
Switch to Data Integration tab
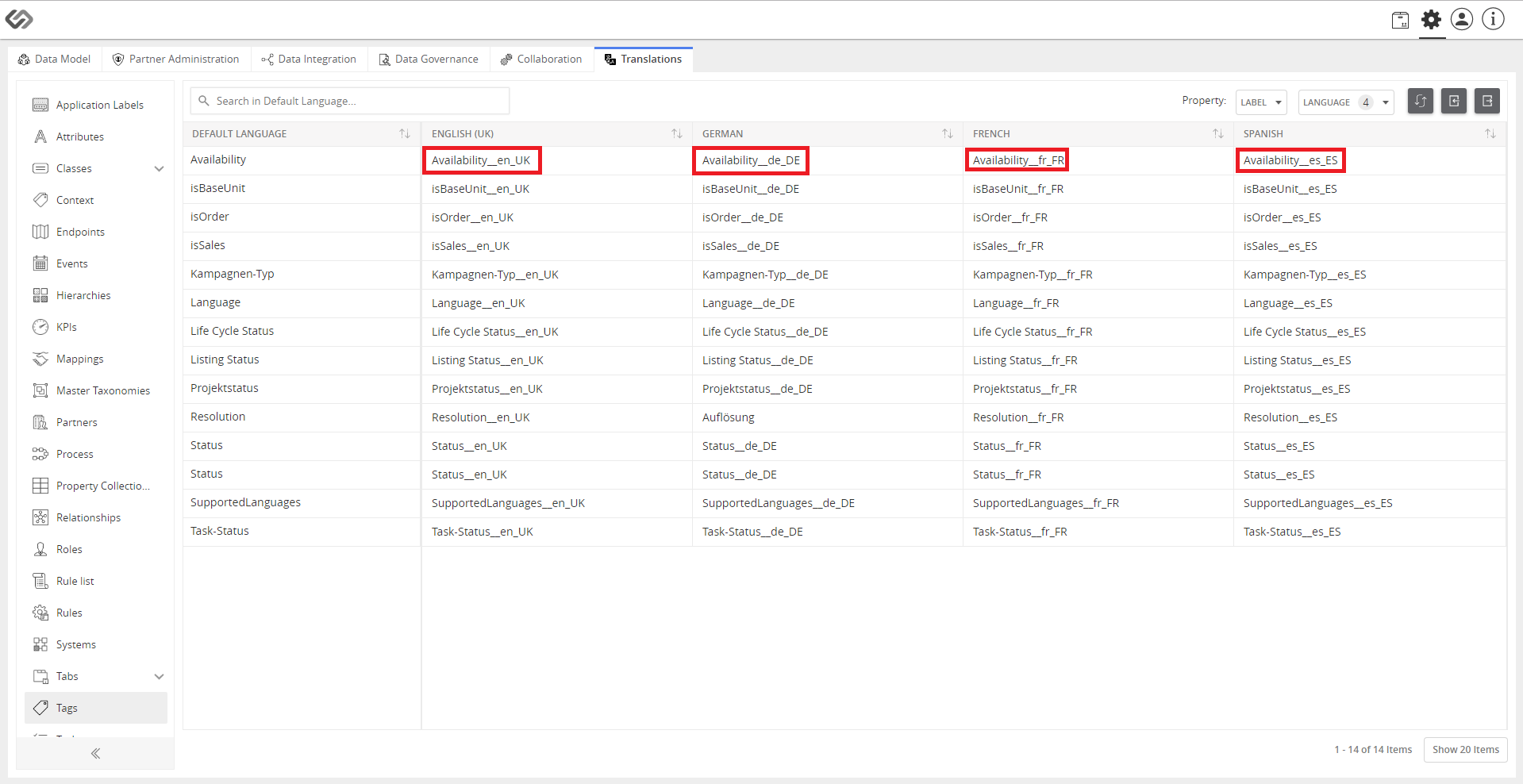[x=309, y=59]
